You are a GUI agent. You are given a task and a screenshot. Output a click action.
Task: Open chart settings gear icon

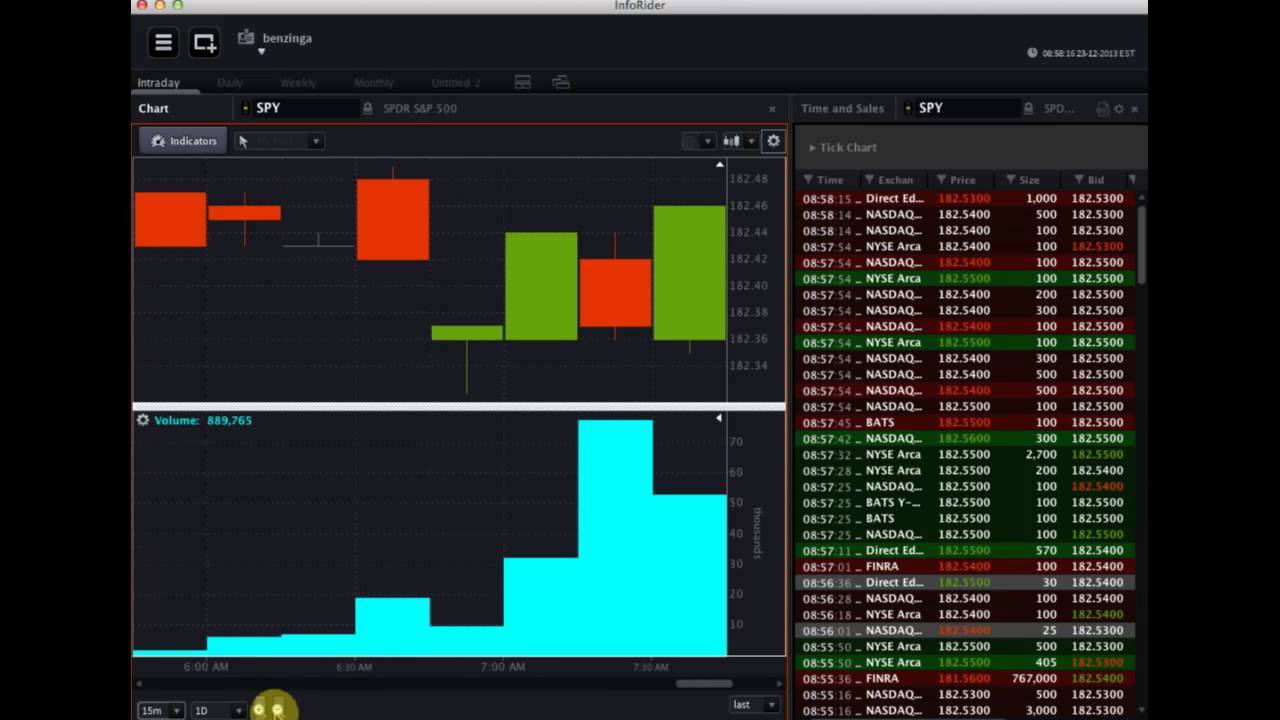click(x=773, y=141)
